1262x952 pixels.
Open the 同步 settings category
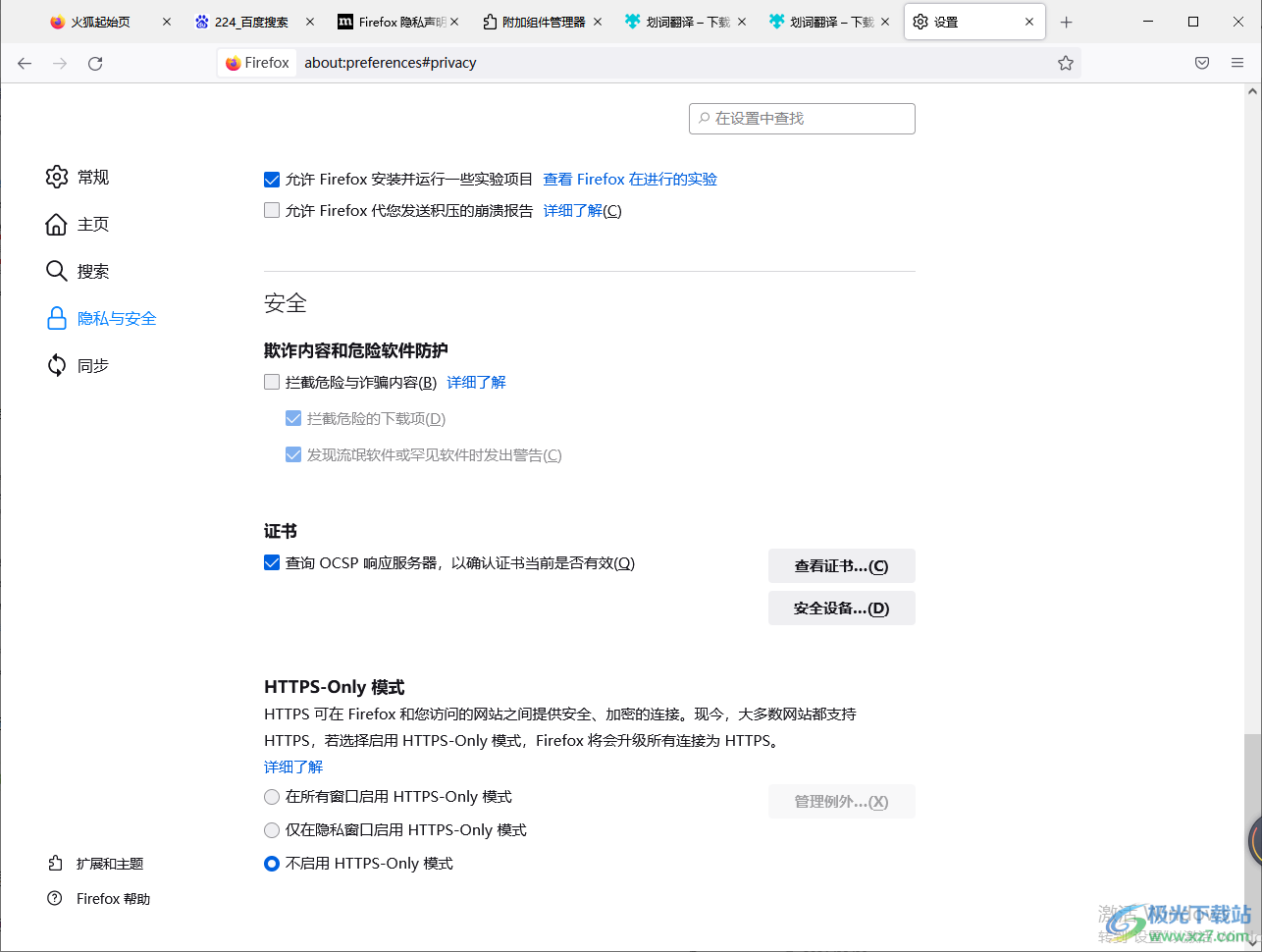[93, 365]
